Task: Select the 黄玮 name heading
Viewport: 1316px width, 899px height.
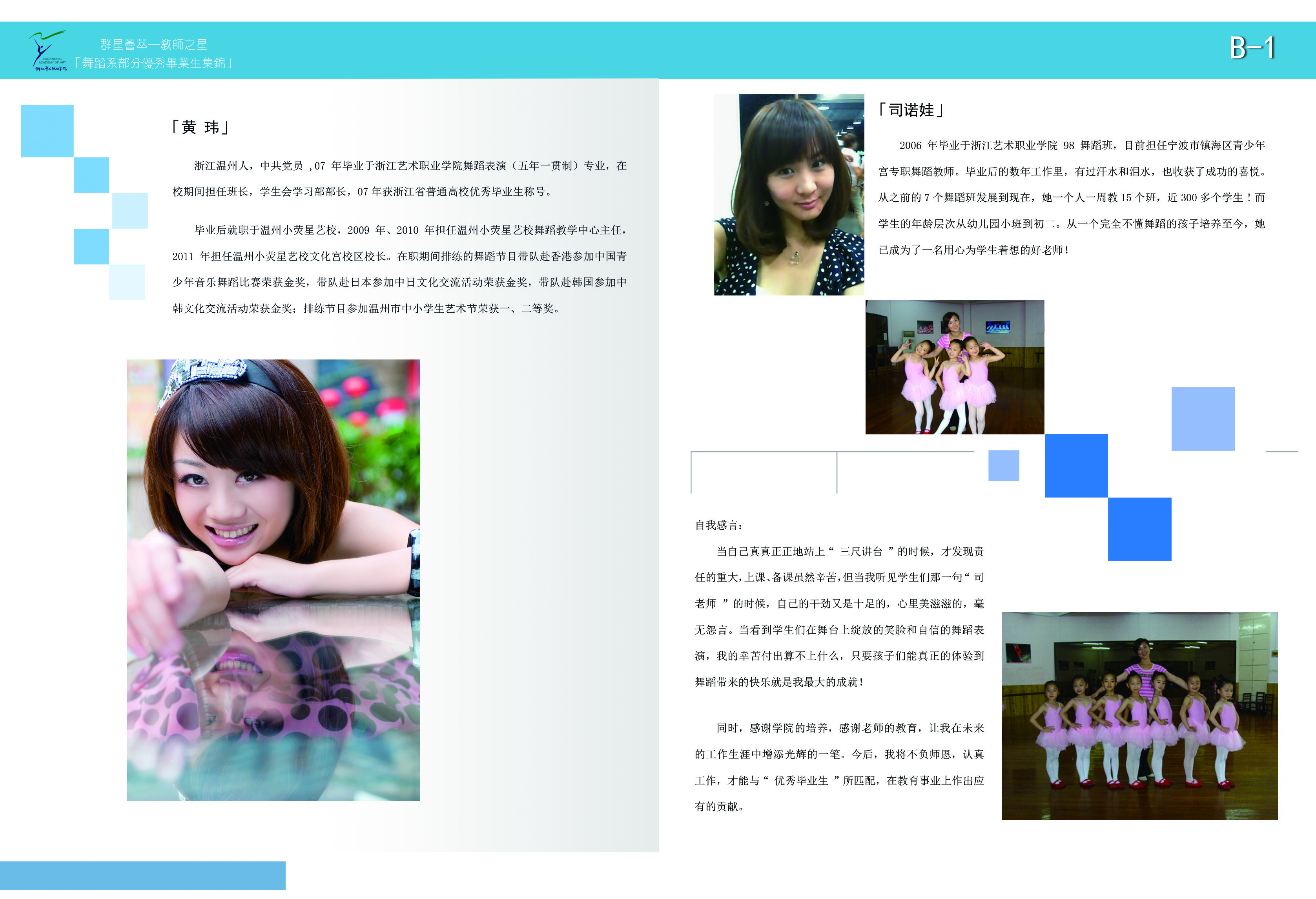Action: coord(200,127)
